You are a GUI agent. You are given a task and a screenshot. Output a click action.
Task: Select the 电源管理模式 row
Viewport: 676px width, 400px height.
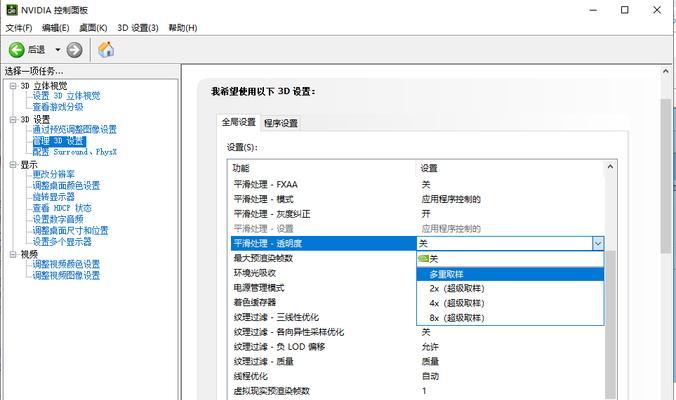[x=323, y=288]
